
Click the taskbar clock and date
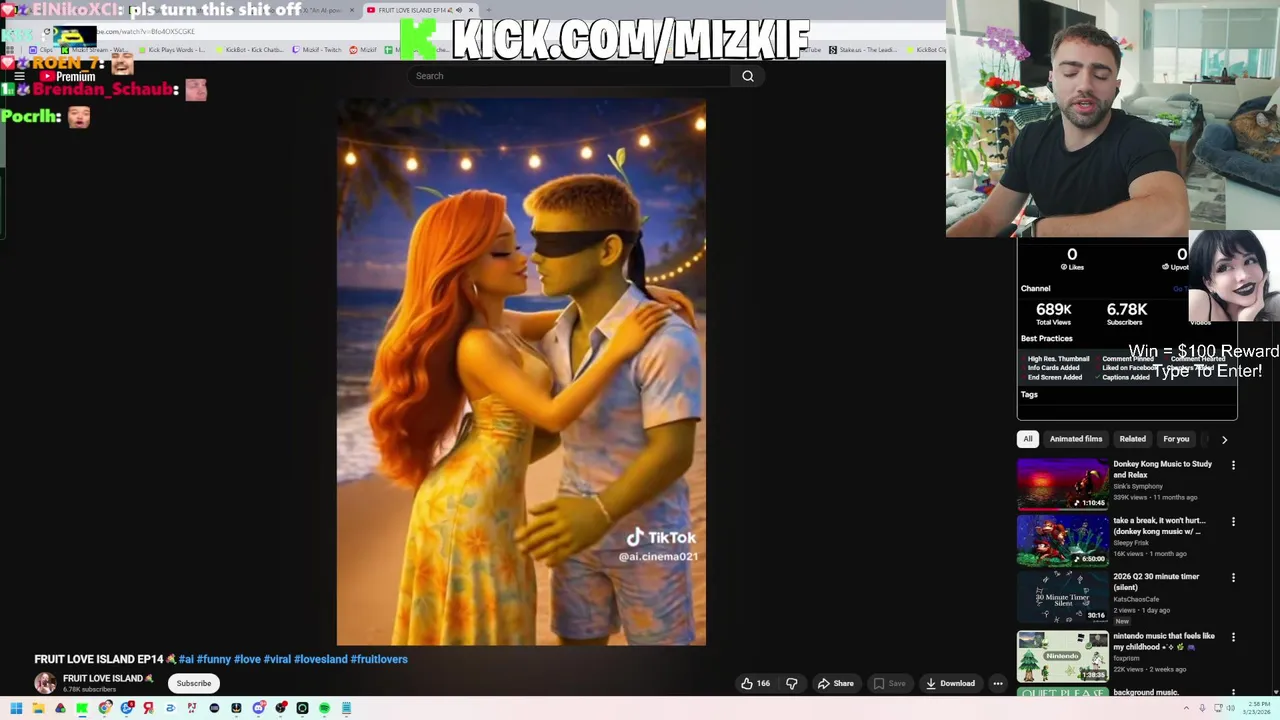1259,708
